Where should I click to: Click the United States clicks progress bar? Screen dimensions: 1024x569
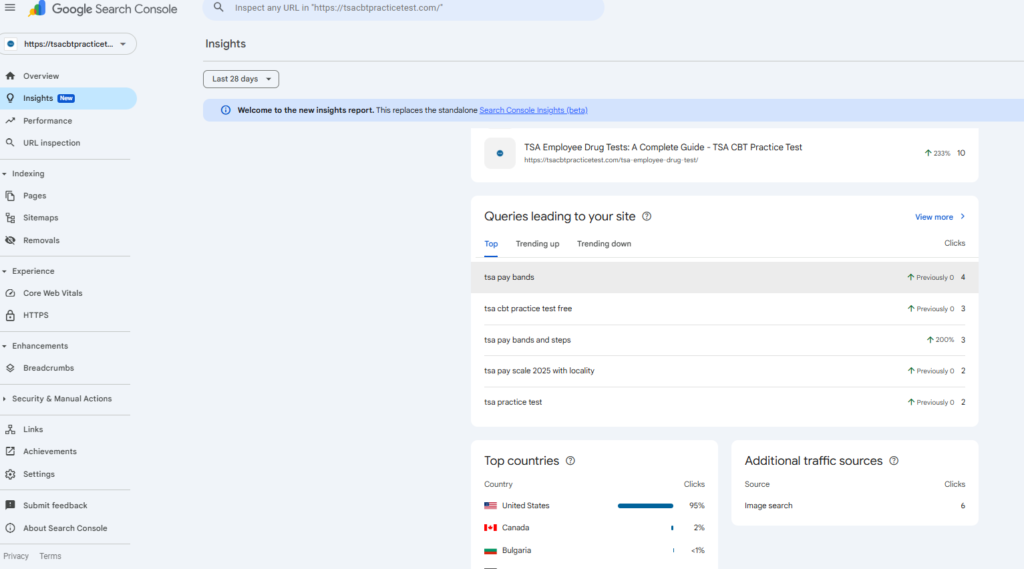(645, 506)
